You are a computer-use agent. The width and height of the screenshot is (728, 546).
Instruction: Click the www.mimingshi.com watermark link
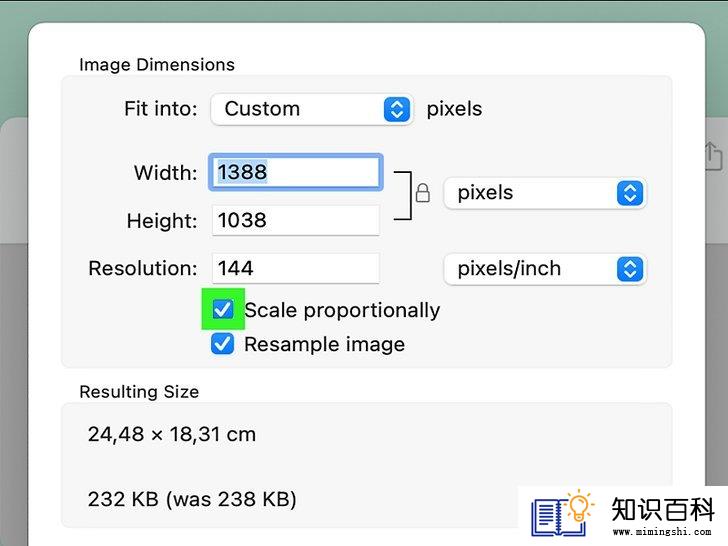[665, 533]
